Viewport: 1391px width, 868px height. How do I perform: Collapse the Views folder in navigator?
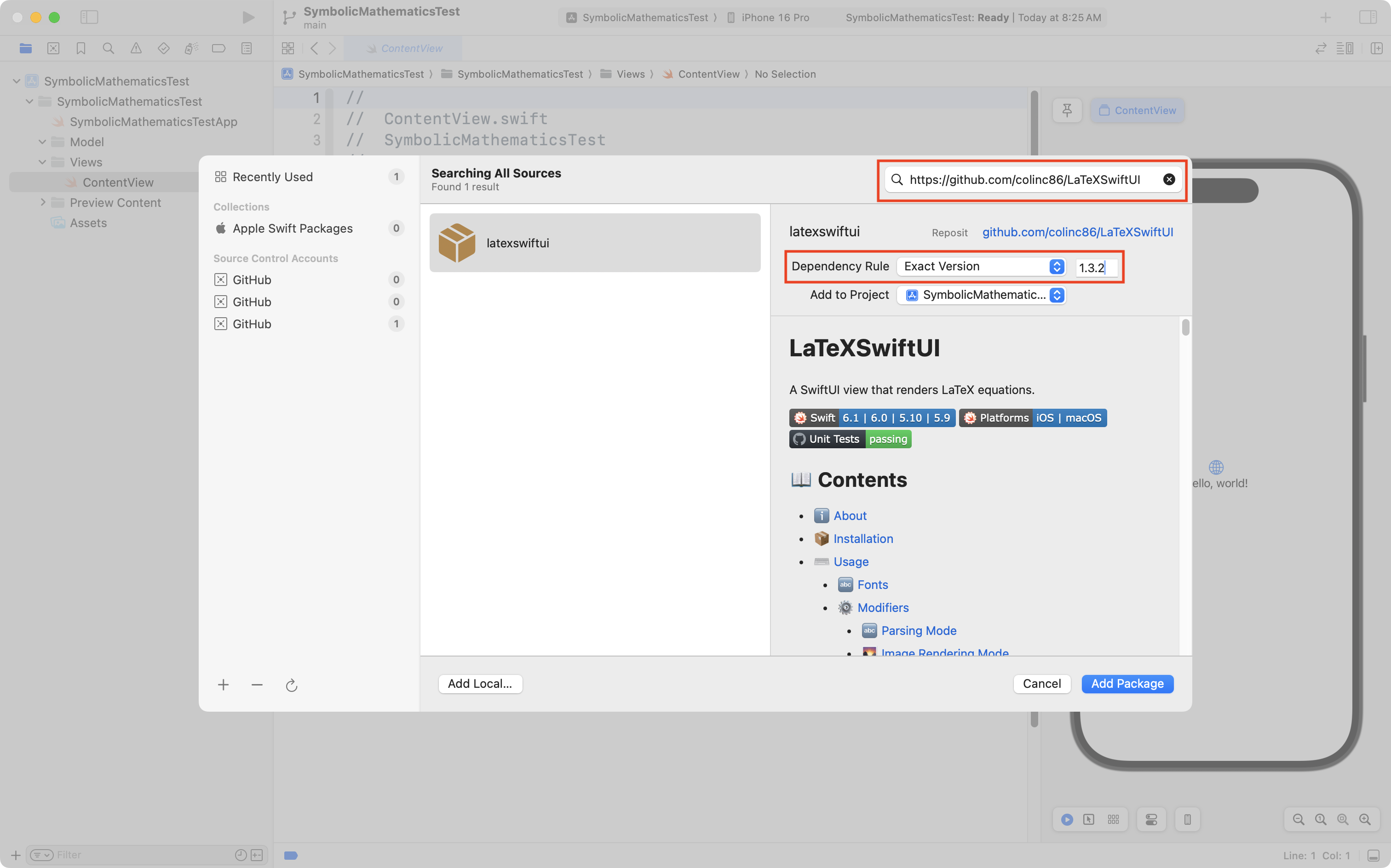42,162
